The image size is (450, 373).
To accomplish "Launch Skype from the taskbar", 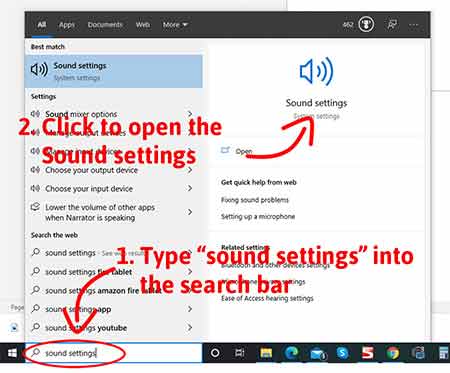I will (x=342, y=353).
